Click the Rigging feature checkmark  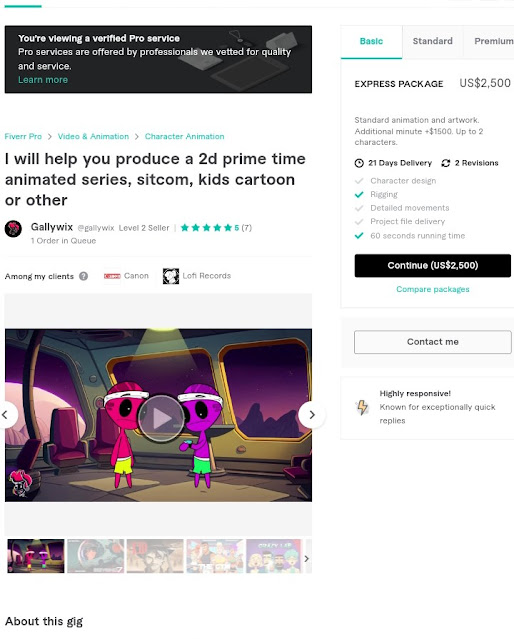pyautogui.click(x=359, y=194)
